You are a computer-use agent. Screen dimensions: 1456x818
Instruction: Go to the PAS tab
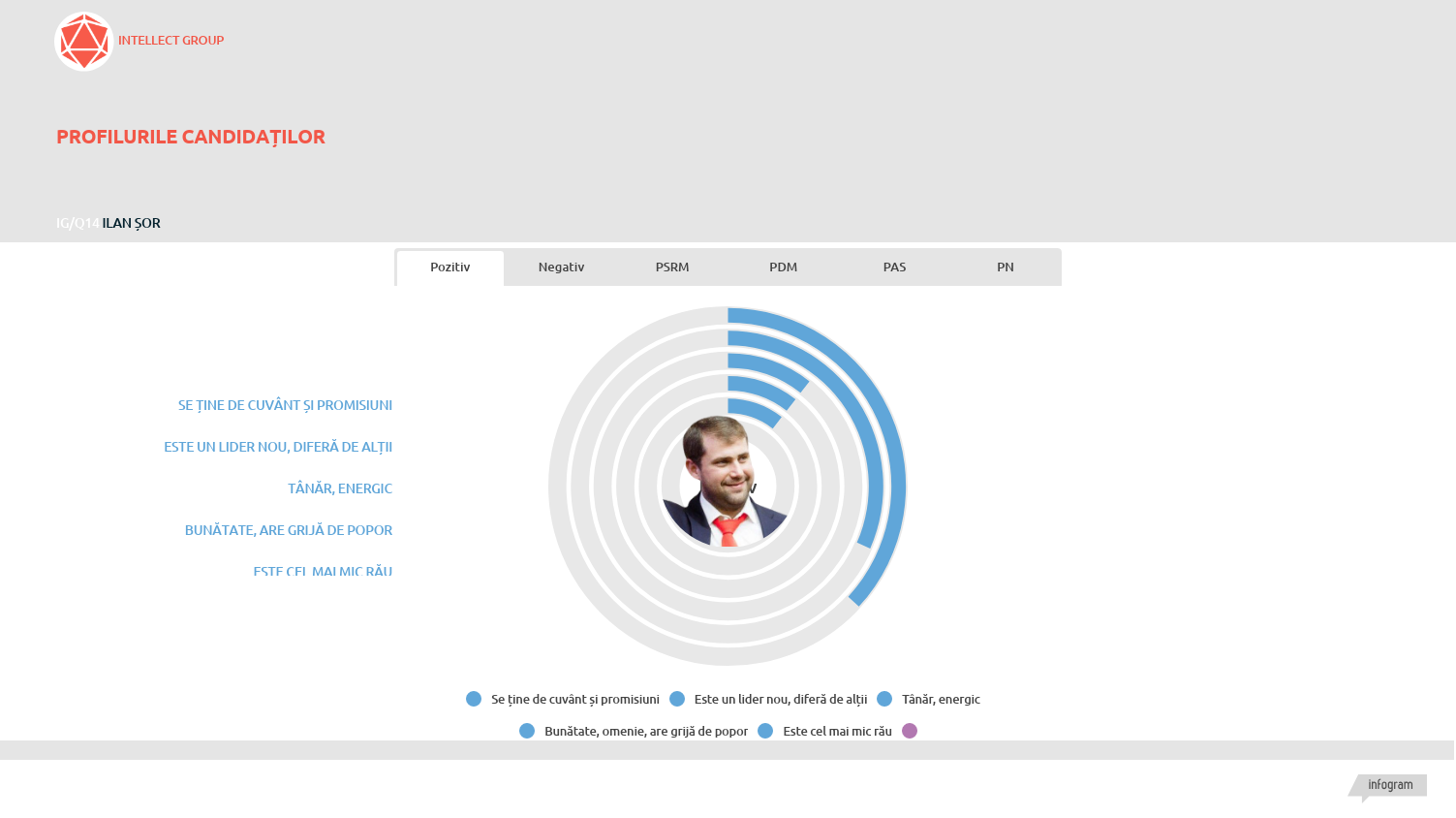click(x=894, y=267)
